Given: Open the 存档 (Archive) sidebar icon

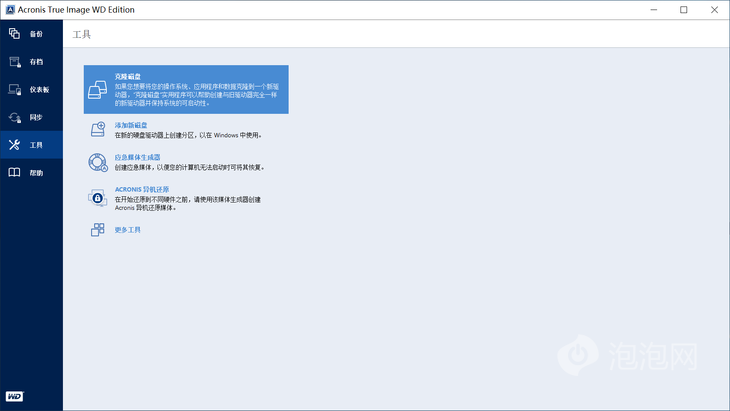Looking at the screenshot, I should [x=14, y=61].
